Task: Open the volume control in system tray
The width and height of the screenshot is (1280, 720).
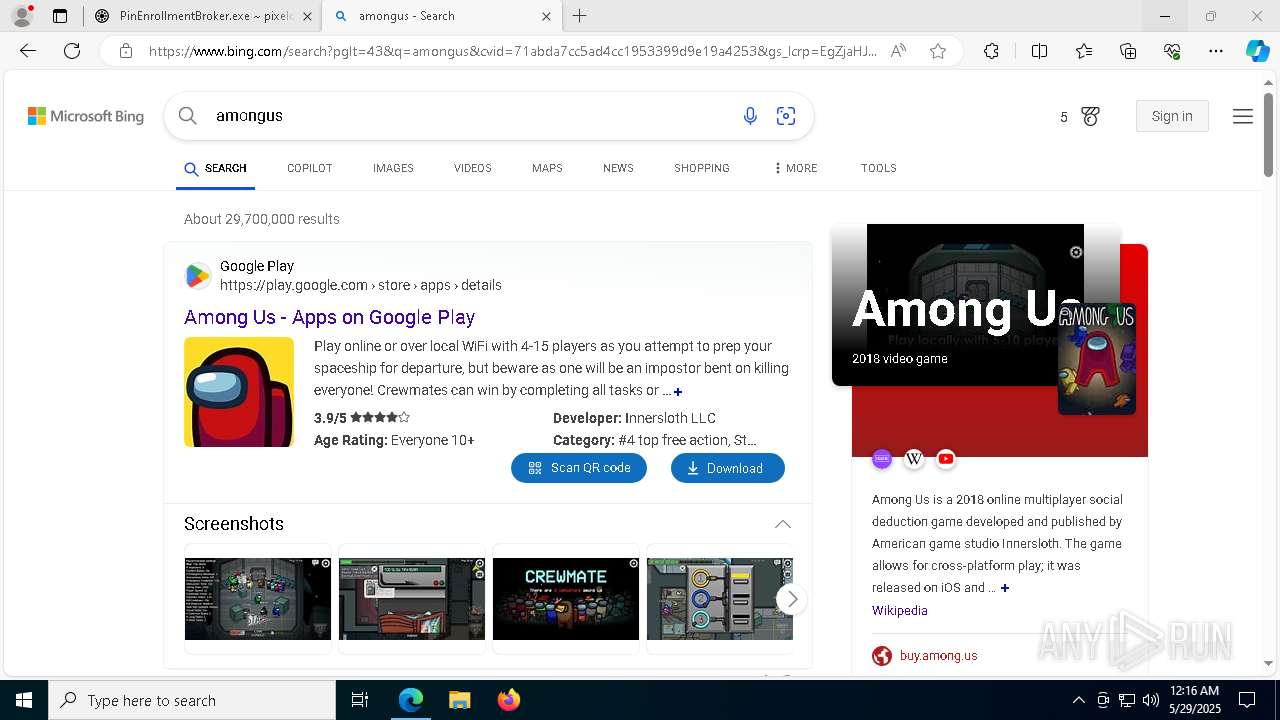Action: tap(1151, 700)
